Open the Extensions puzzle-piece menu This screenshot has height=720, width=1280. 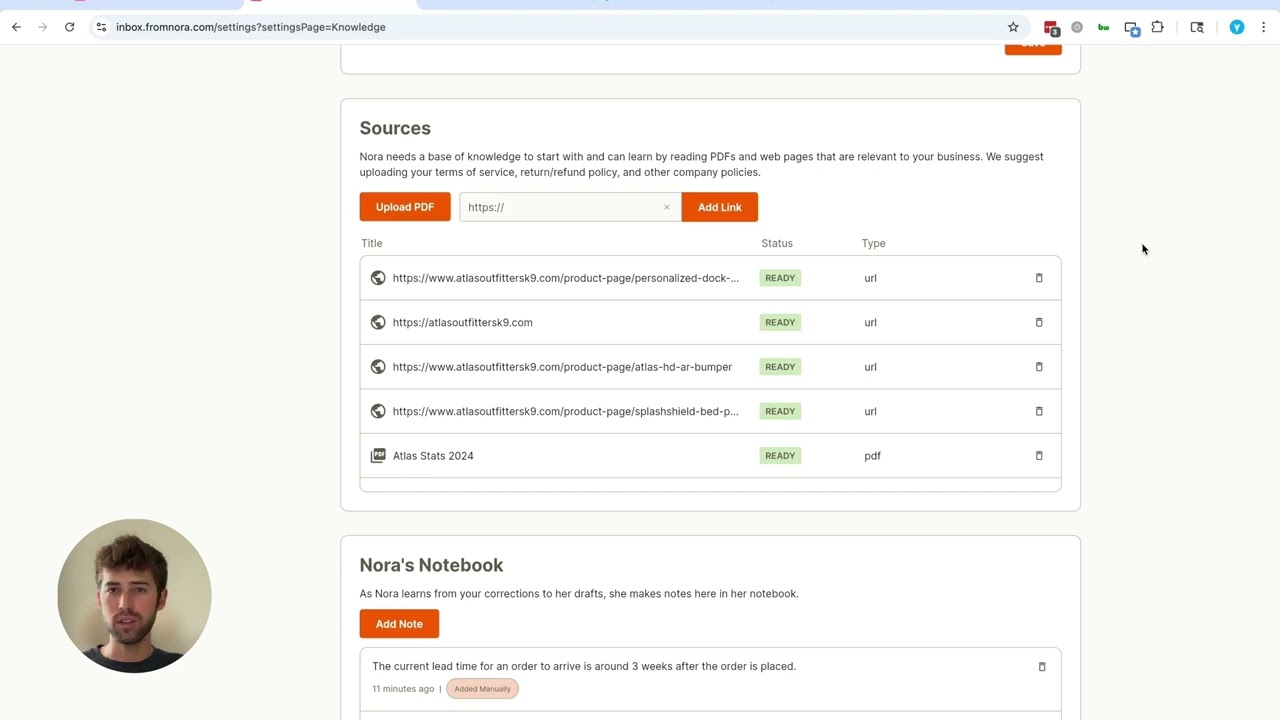pos(1157,27)
